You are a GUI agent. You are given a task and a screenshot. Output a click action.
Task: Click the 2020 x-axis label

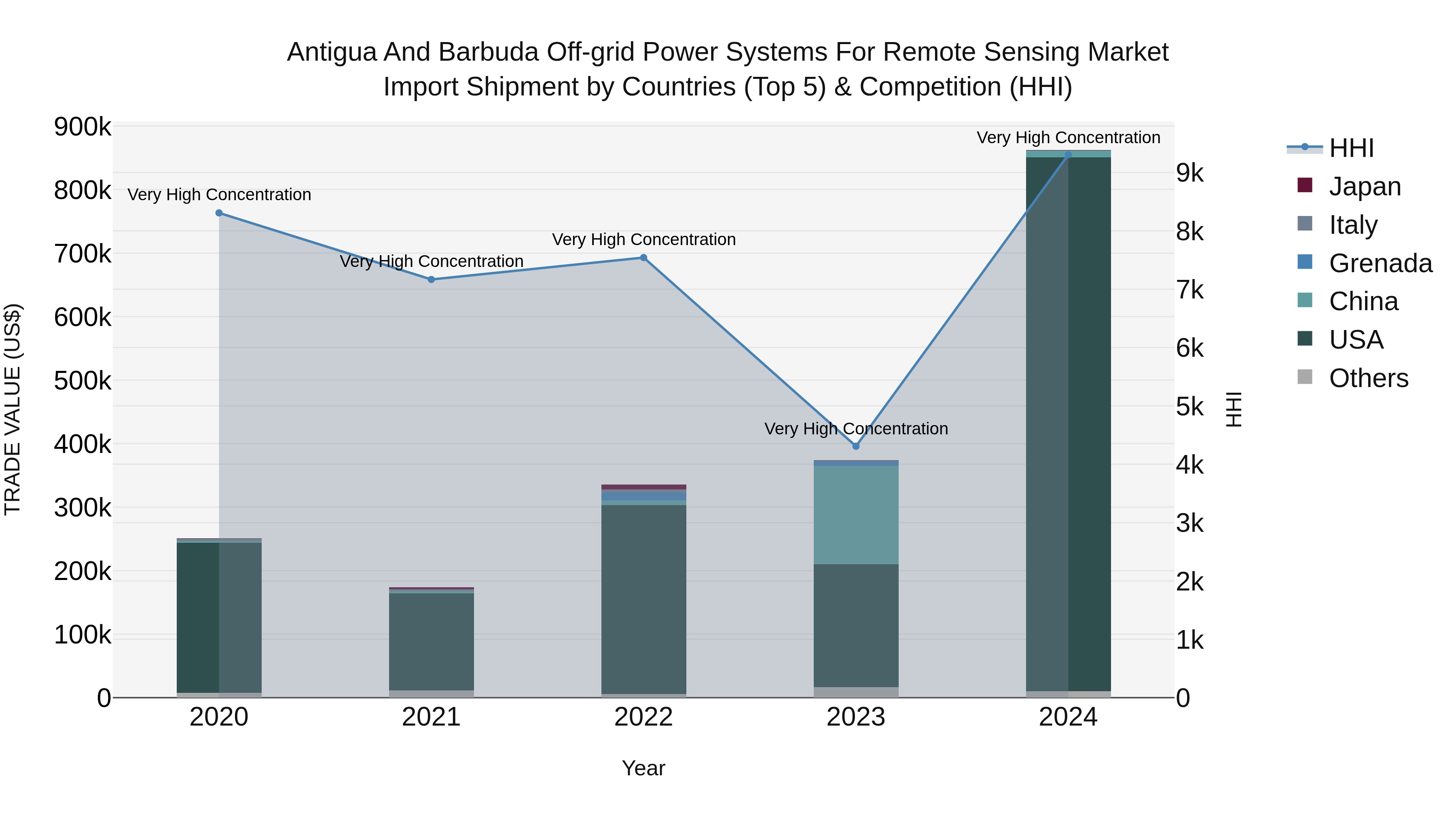click(219, 717)
